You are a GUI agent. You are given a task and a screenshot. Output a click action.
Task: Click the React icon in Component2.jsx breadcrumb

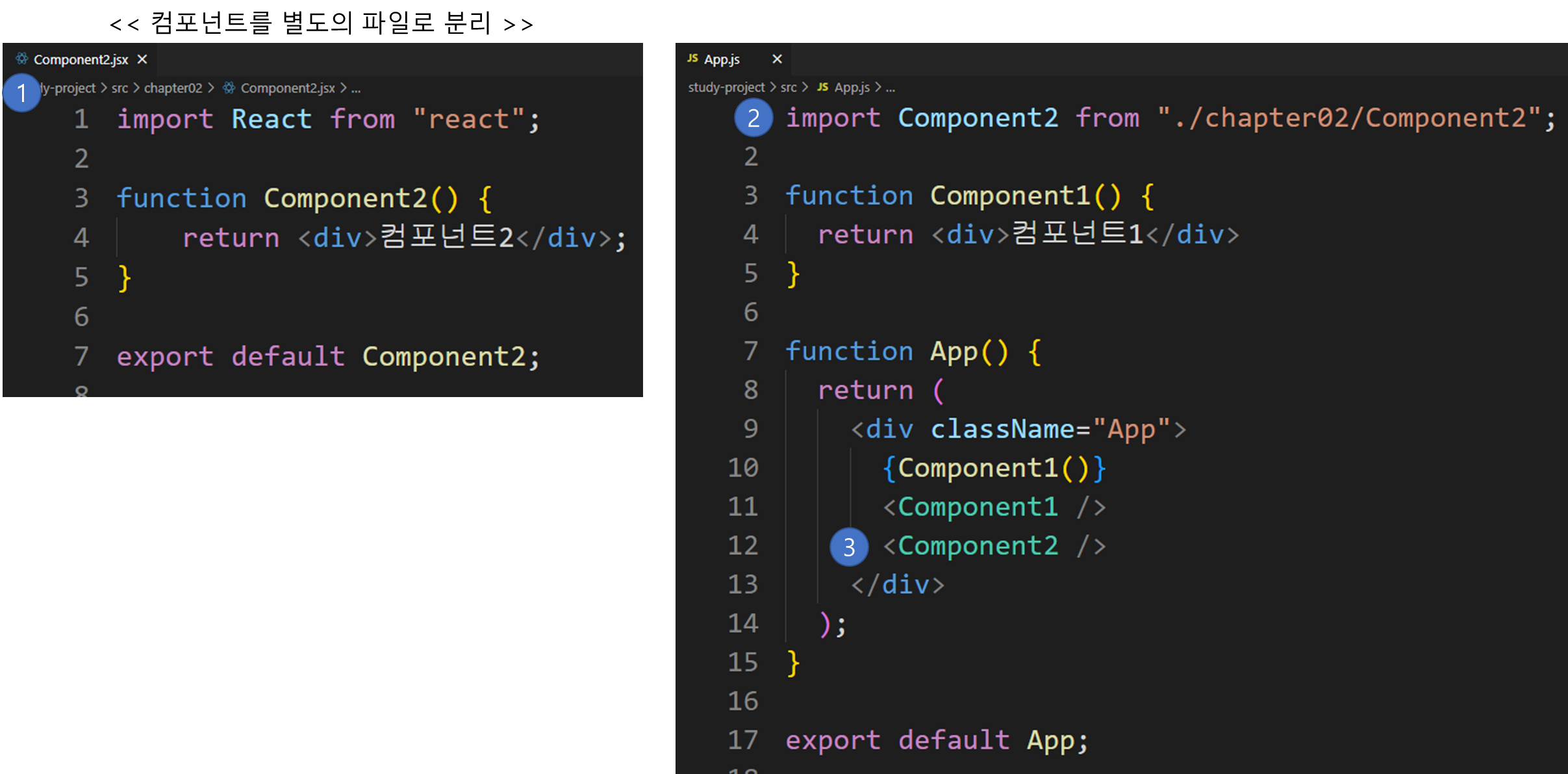(x=229, y=88)
